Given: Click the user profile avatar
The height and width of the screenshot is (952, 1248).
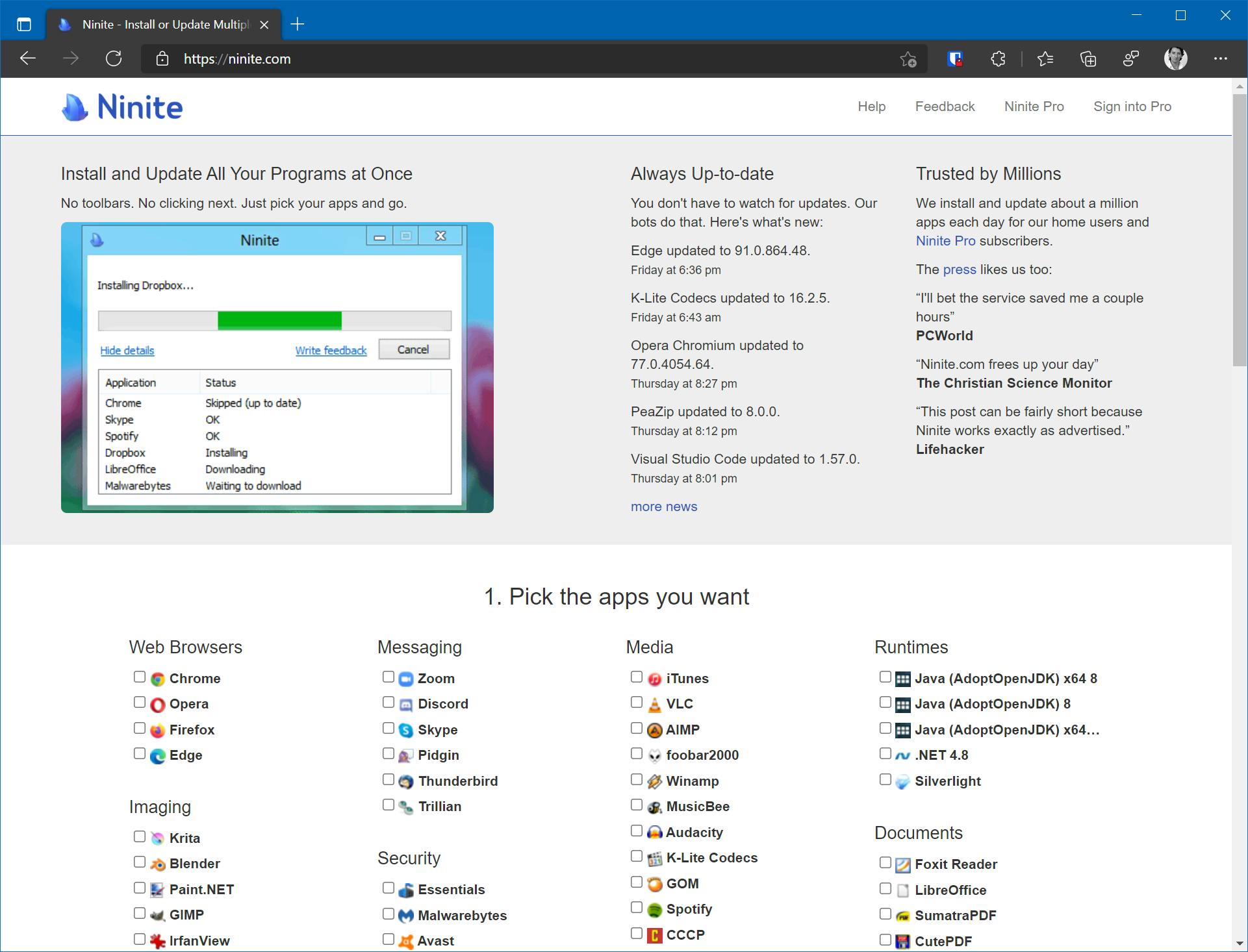Looking at the screenshot, I should pos(1175,59).
